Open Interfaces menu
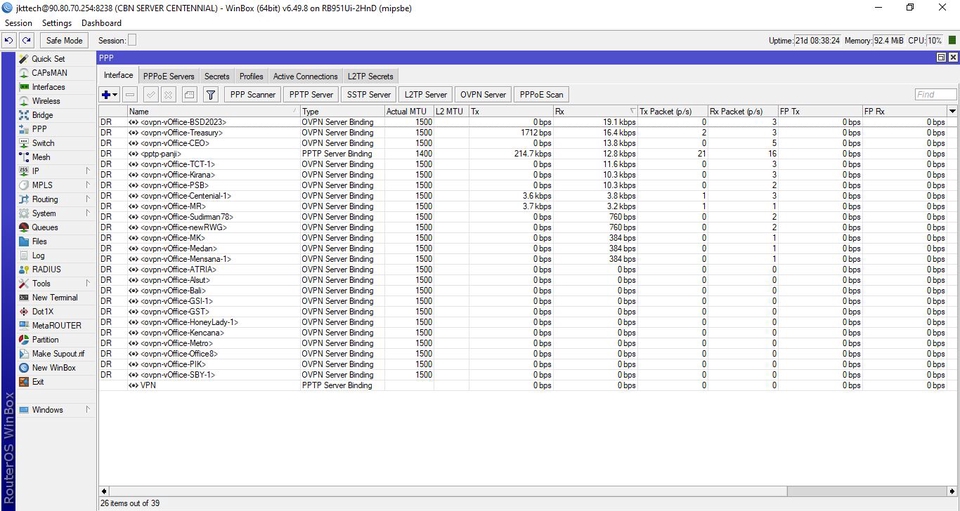This screenshot has width=960, height=511. click(x=48, y=87)
